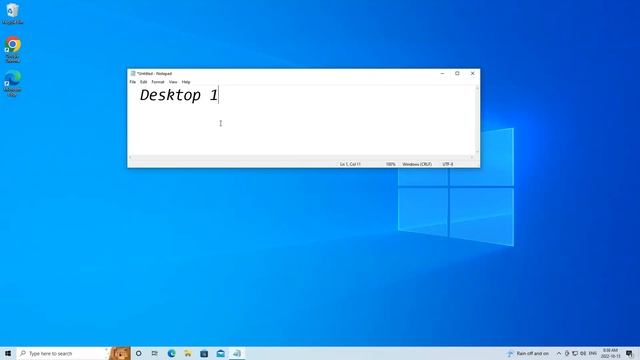Maximize the Notepad window
640x360 pixels.
click(457, 73)
